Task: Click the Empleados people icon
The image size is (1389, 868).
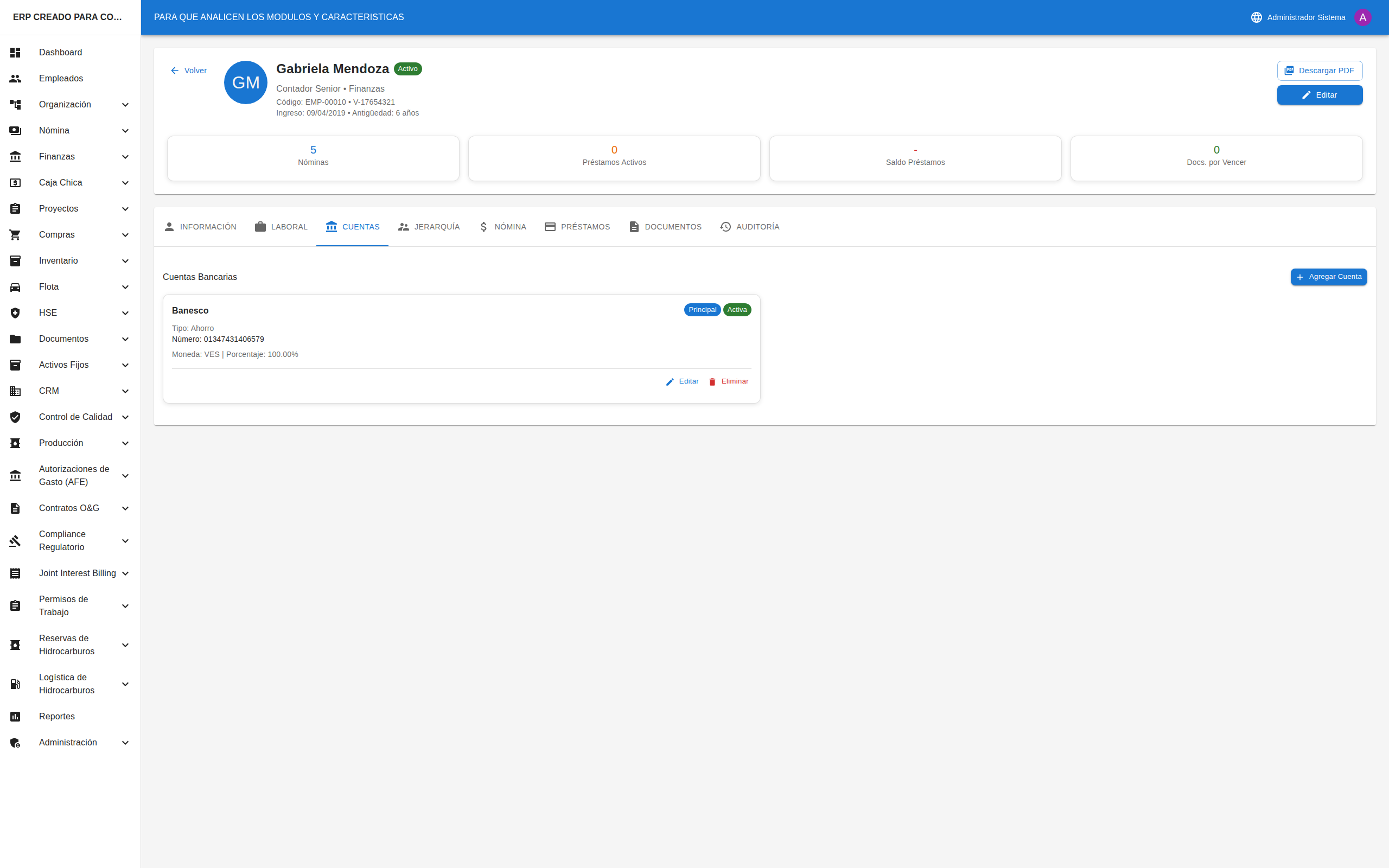Action: pos(16,79)
